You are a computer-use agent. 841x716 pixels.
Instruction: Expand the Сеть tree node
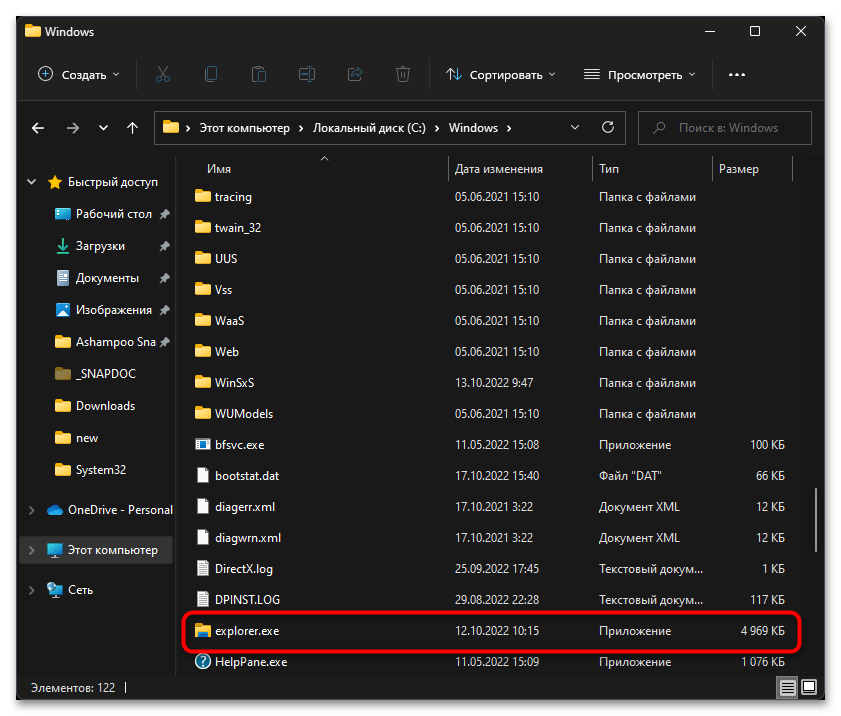pos(32,590)
